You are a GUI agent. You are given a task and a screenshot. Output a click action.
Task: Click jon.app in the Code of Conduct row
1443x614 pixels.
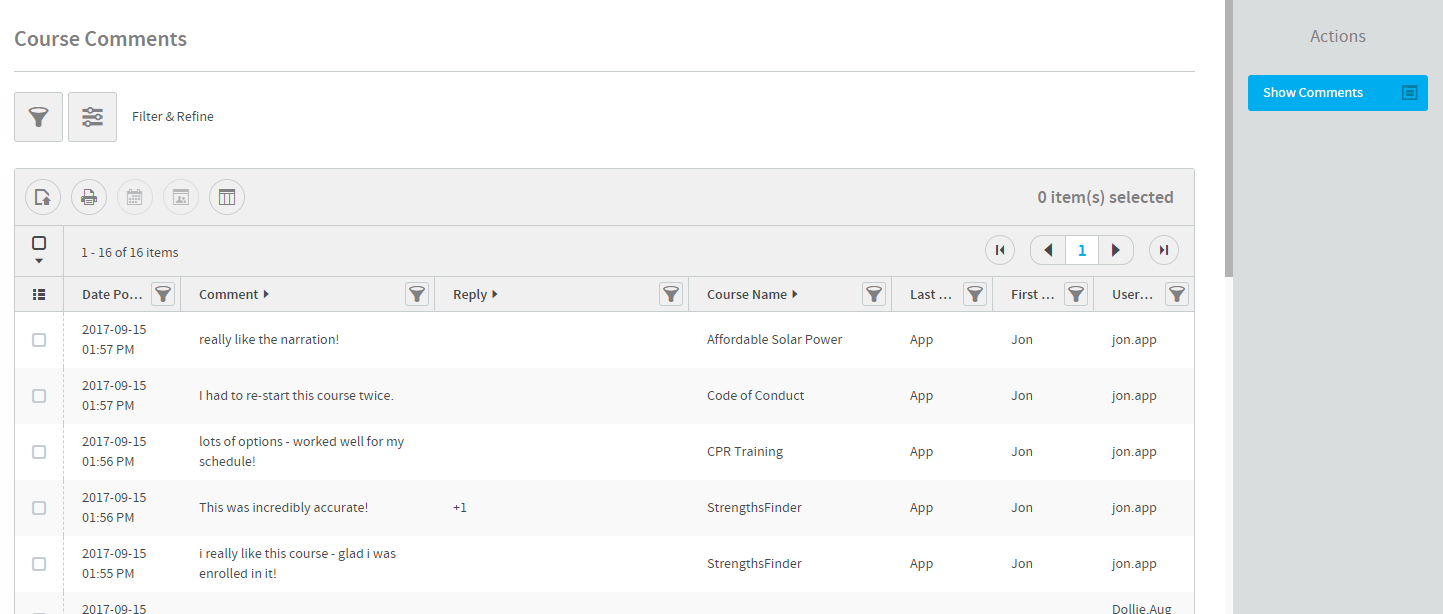click(1134, 396)
